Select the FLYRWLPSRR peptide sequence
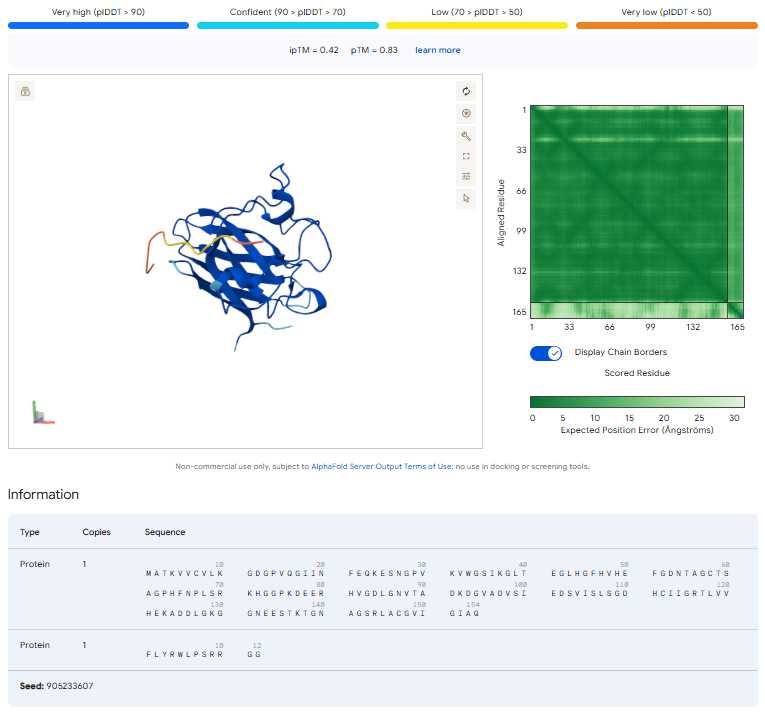The height and width of the screenshot is (717, 765). pyautogui.click(x=184, y=655)
